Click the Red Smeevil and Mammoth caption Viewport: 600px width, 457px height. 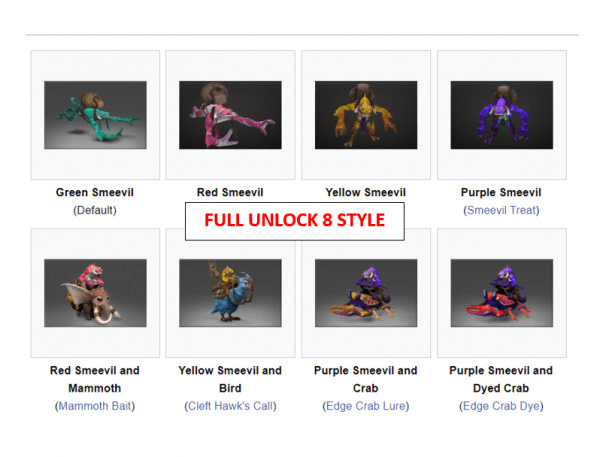click(95, 379)
